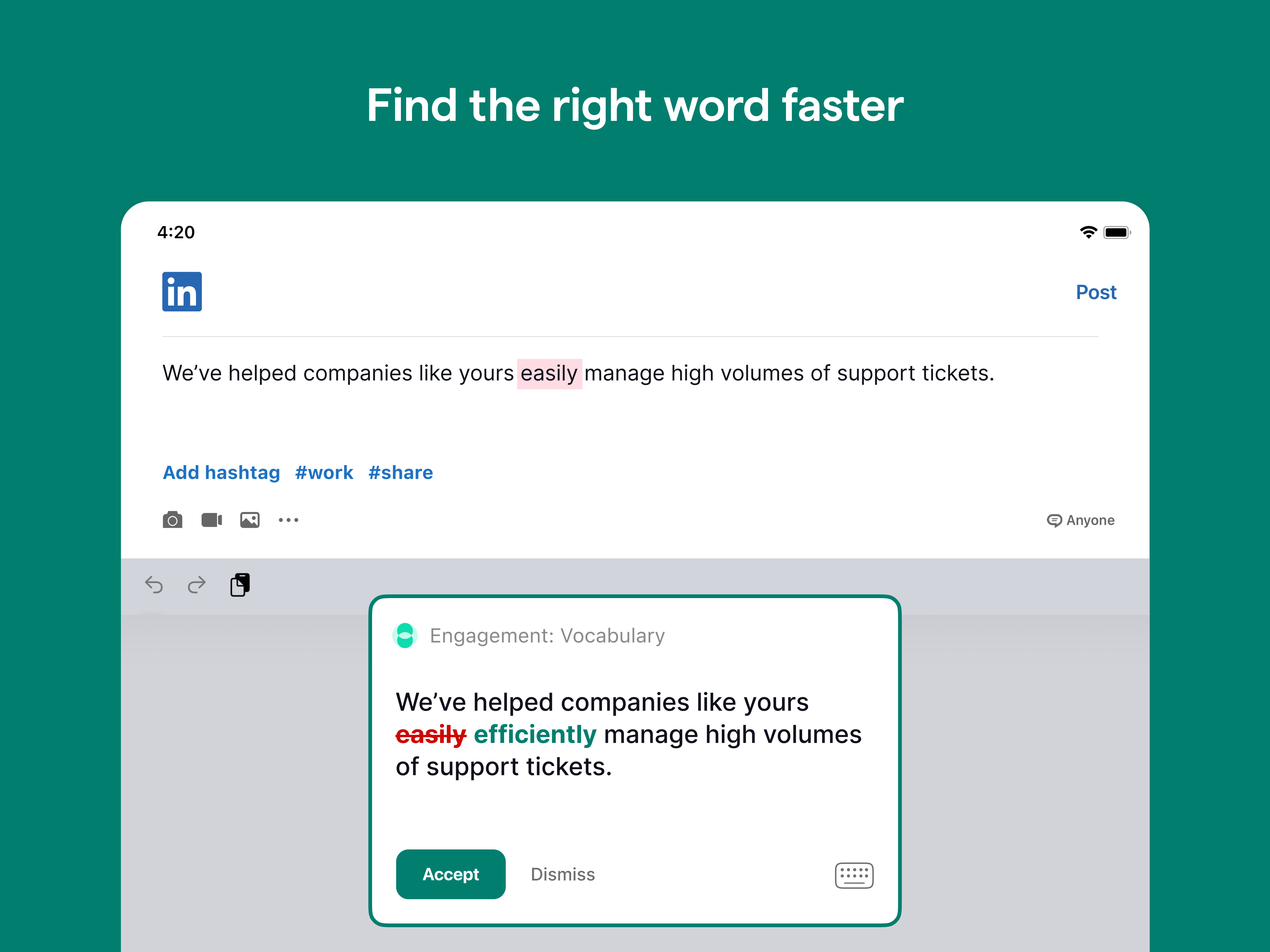Tap the highlighted word easily
This screenshot has height=952, width=1270.
[x=549, y=373]
